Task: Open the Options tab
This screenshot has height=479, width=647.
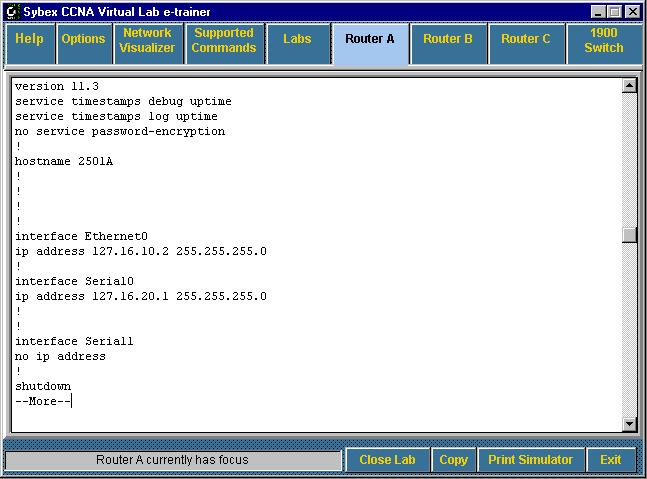Action: point(84,43)
